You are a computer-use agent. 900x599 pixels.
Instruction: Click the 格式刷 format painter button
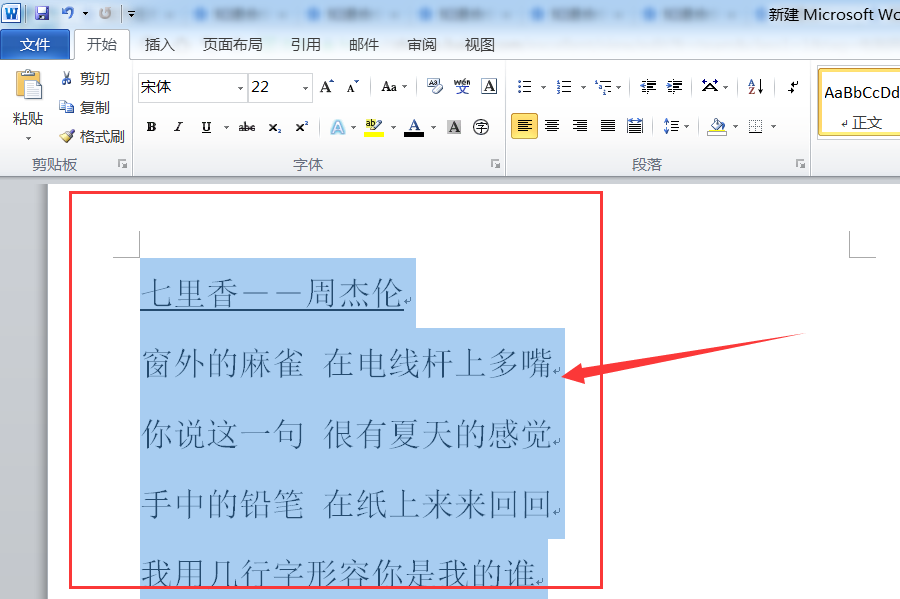coord(92,137)
